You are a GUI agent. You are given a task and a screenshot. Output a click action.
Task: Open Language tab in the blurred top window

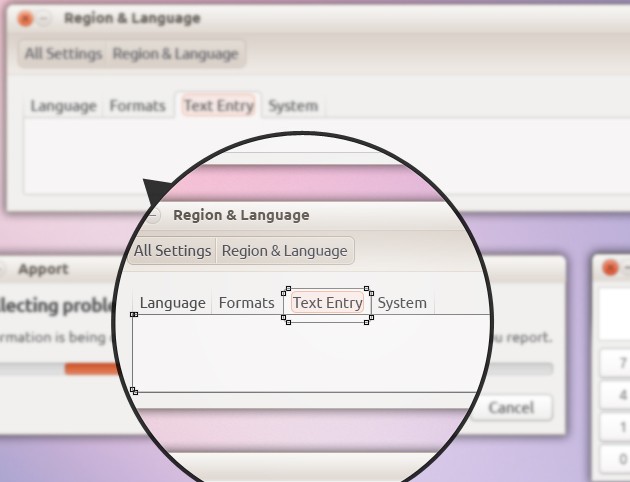coord(63,106)
